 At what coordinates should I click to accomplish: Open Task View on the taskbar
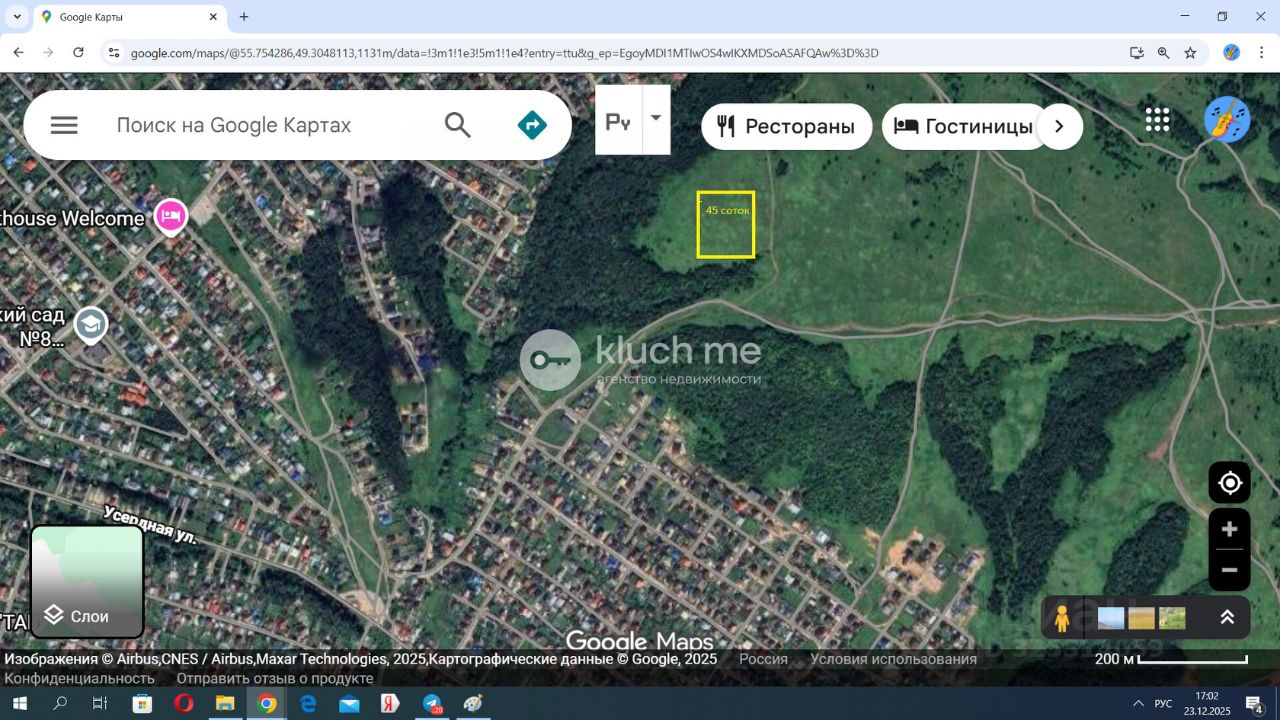point(100,704)
